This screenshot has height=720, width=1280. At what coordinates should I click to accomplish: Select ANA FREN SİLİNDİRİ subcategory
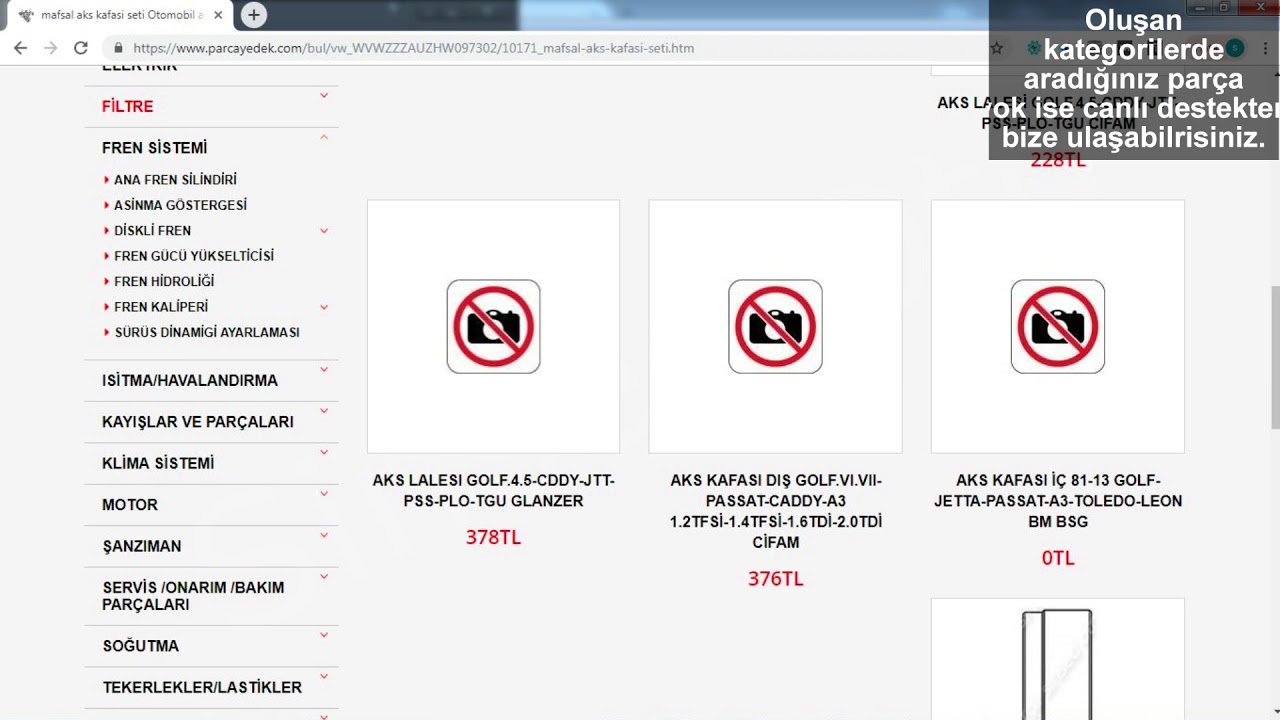pos(175,180)
